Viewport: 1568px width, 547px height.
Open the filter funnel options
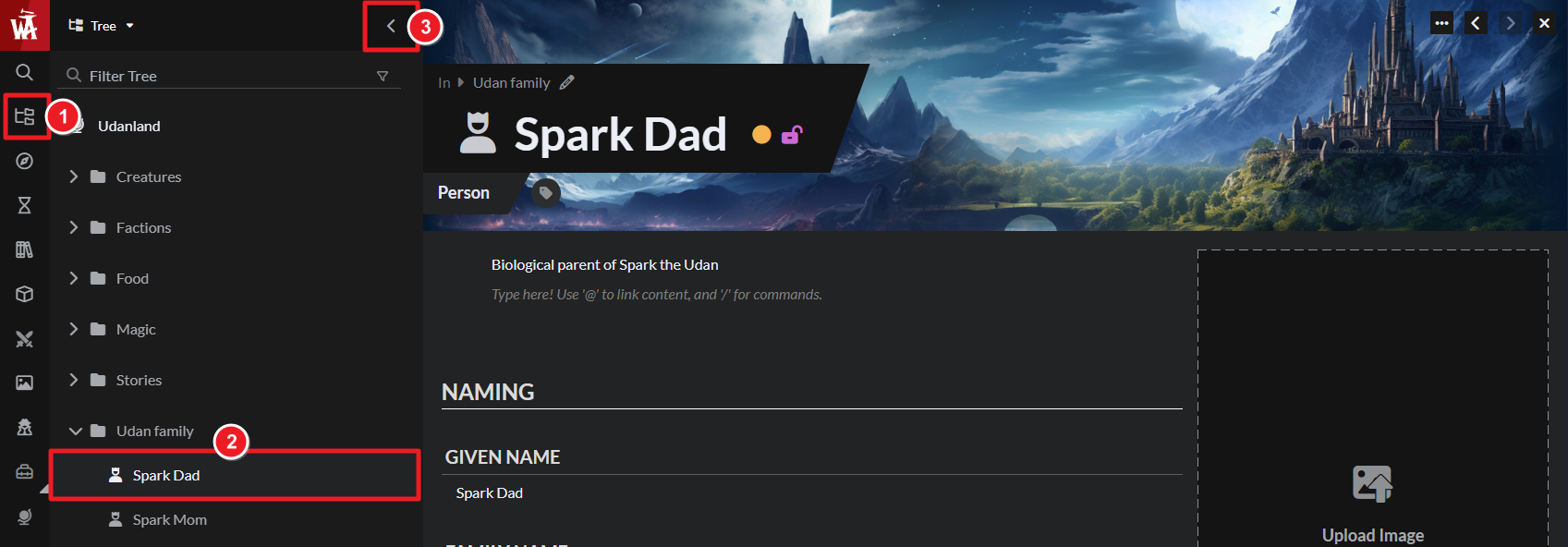point(383,76)
